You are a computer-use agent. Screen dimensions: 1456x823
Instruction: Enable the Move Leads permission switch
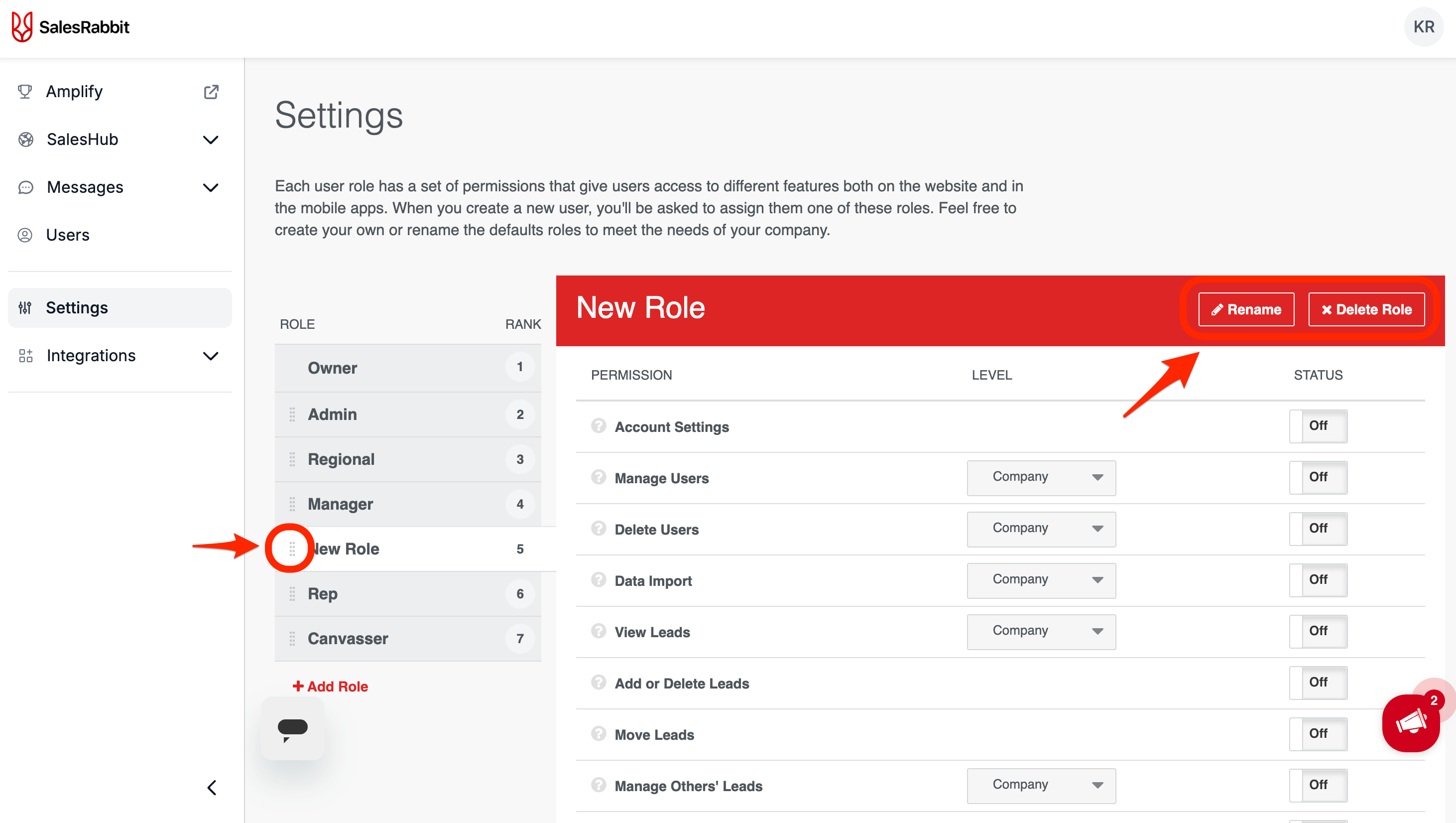1318,734
